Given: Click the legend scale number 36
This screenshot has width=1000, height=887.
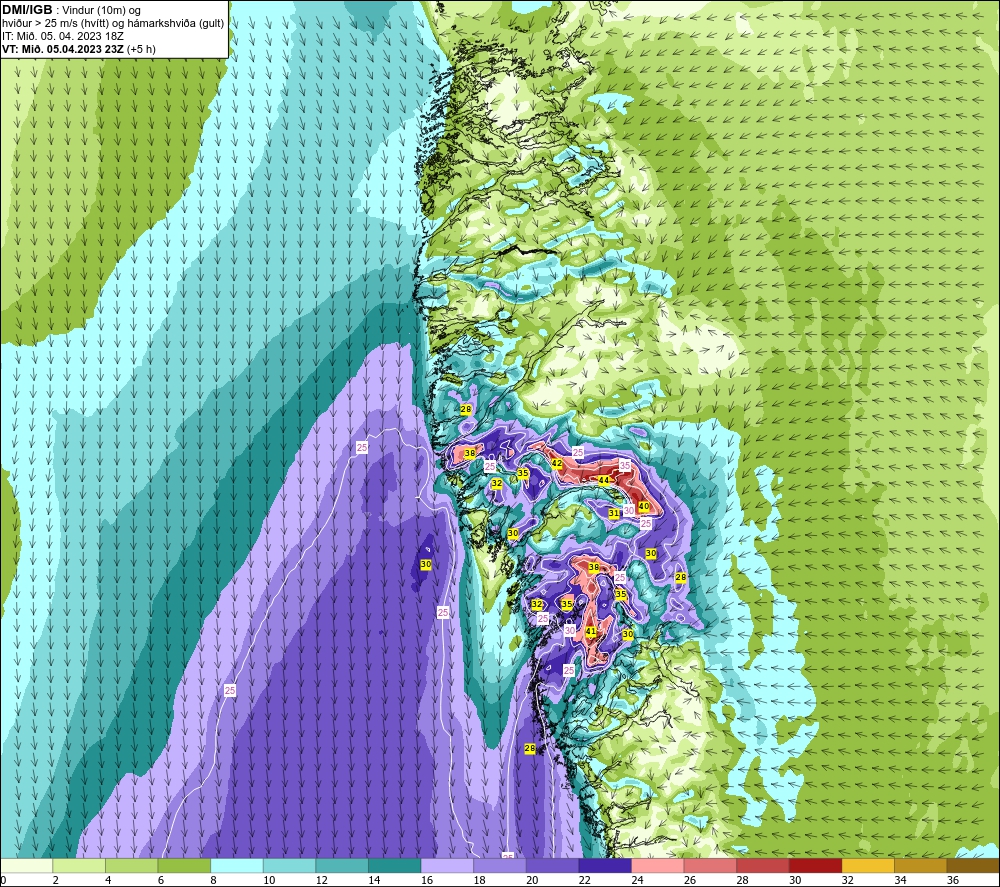Looking at the screenshot, I should click(953, 881).
